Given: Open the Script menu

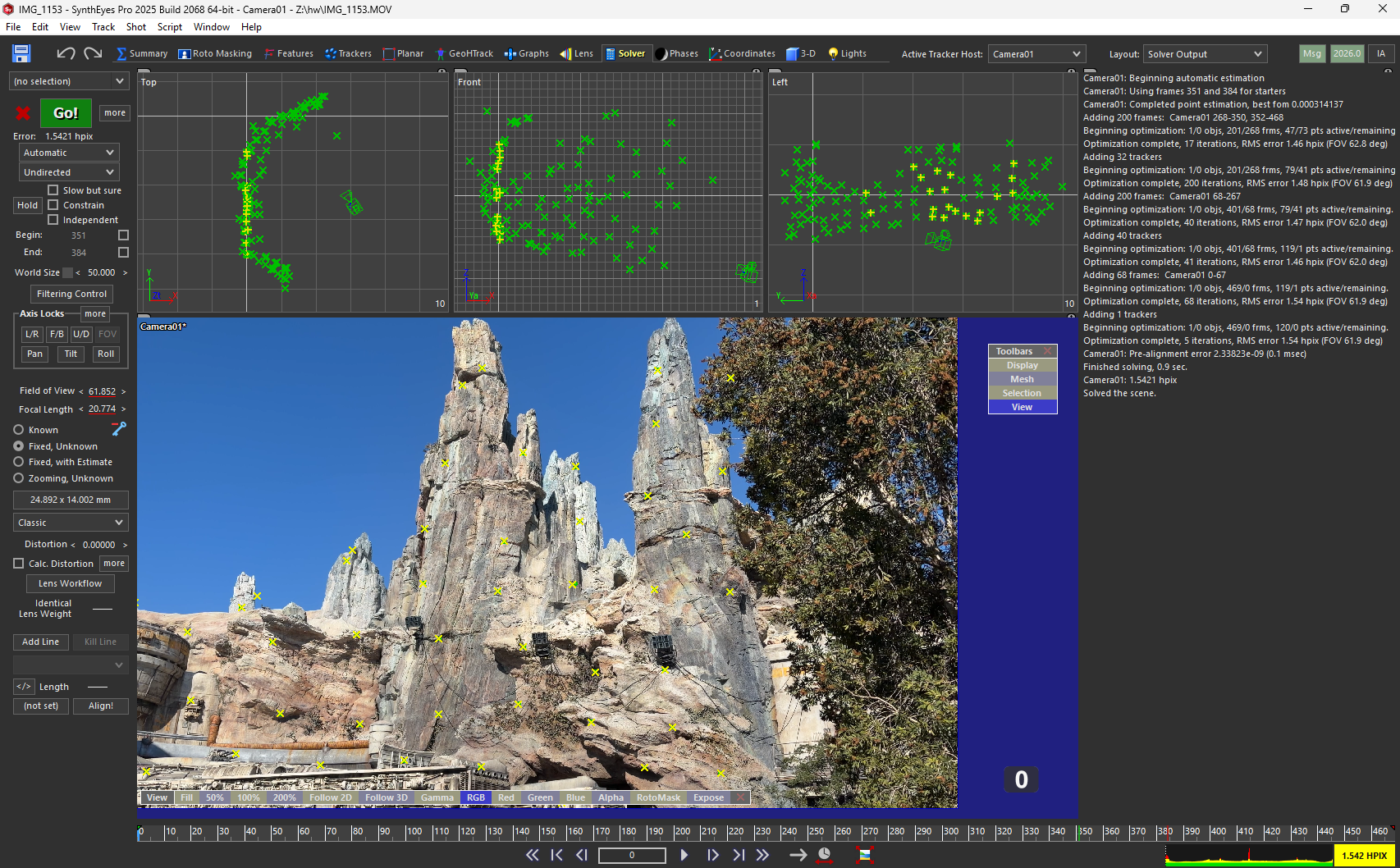Looking at the screenshot, I should point(170,27).
